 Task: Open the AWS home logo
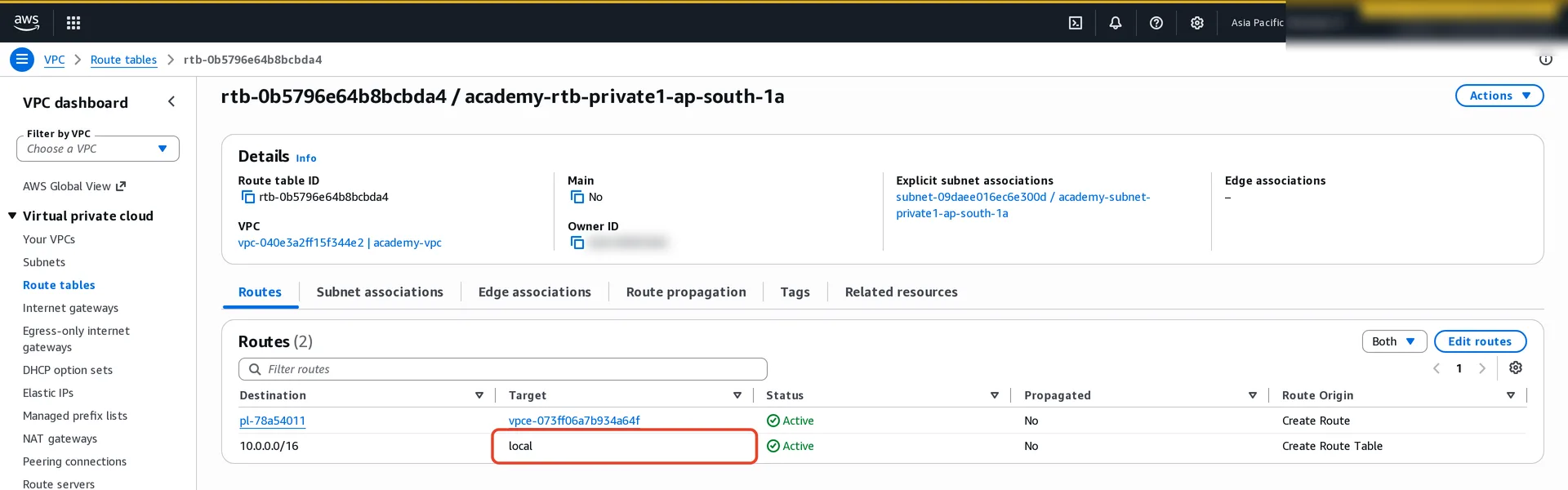26,23
